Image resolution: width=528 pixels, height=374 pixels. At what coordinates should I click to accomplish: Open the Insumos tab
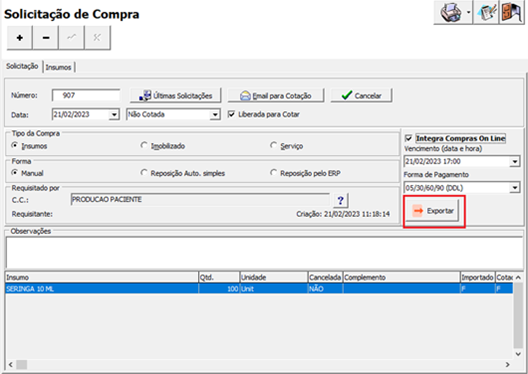[59, 67]
